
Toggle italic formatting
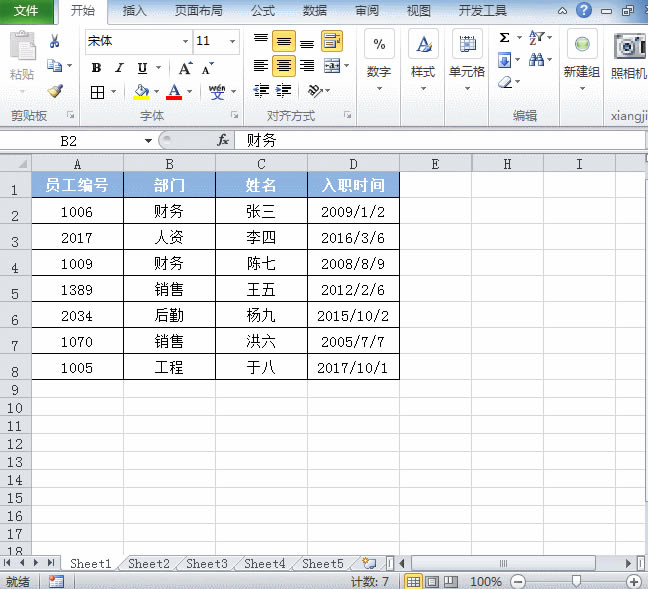(x=119, y=67)
